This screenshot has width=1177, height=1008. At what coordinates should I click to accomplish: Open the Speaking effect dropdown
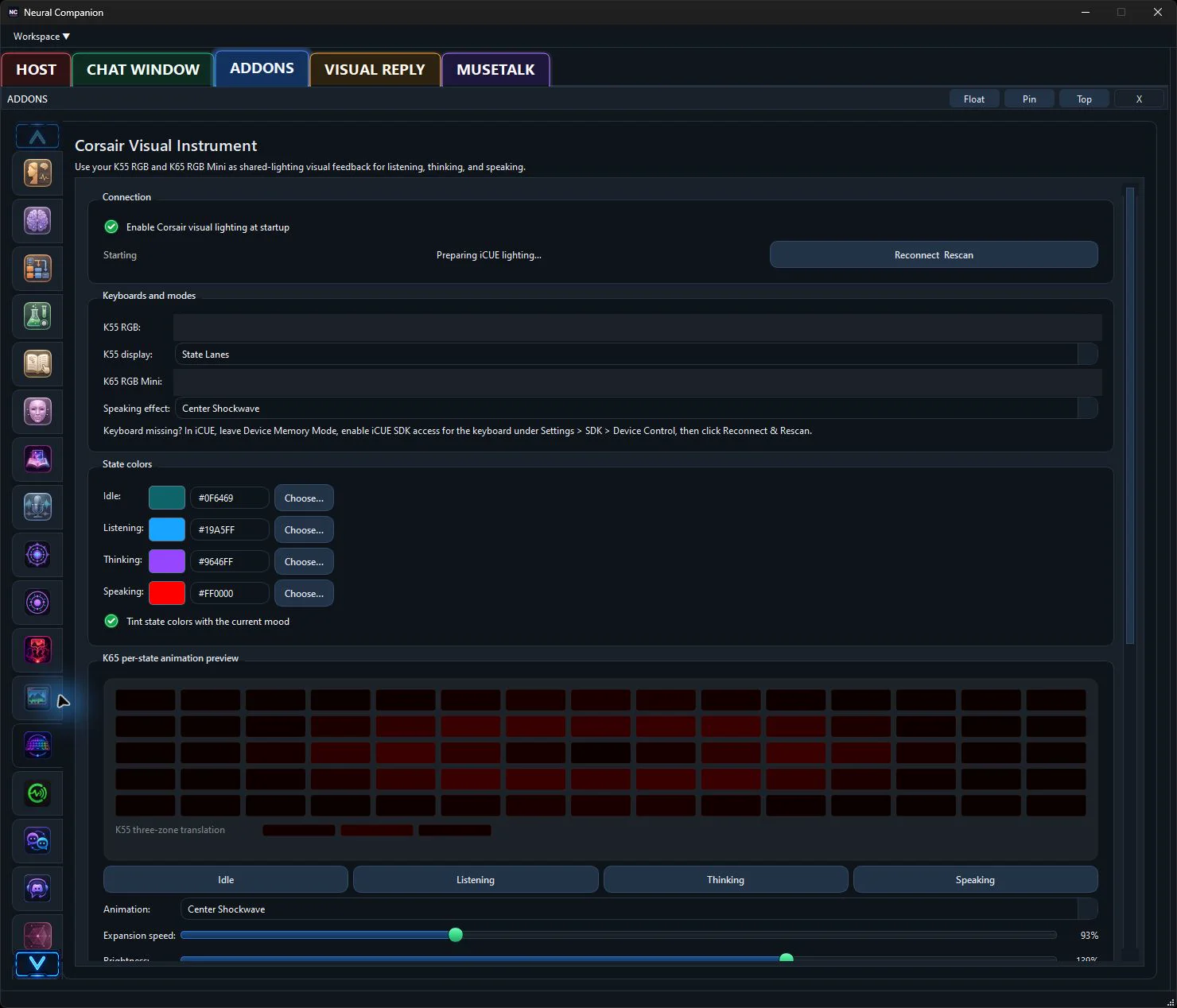(636, 409)
